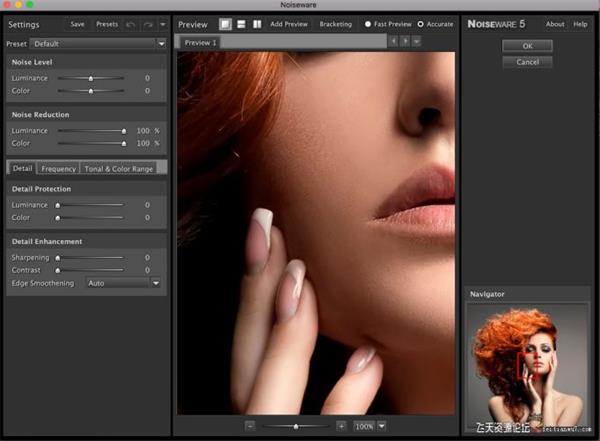Expand the Edge Smoothening dropdown

(x=155, y=283)
